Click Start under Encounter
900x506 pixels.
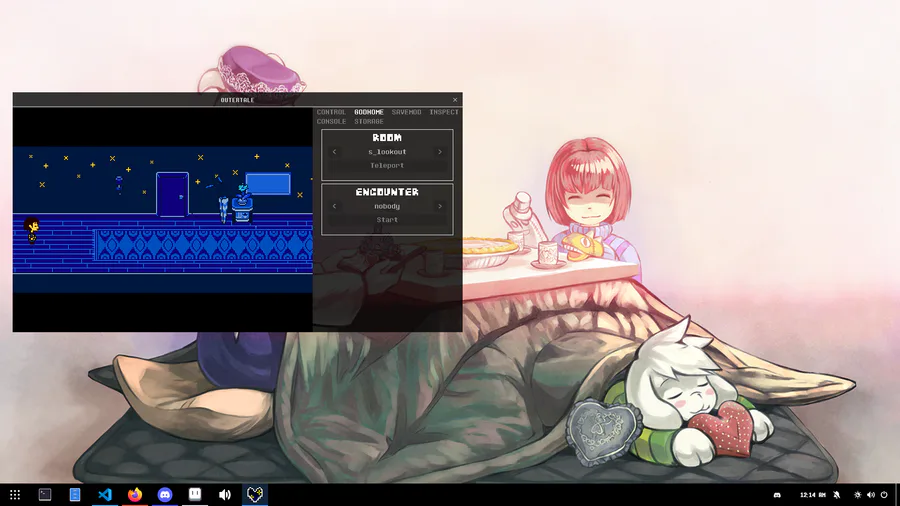click(x=387, y=220)
